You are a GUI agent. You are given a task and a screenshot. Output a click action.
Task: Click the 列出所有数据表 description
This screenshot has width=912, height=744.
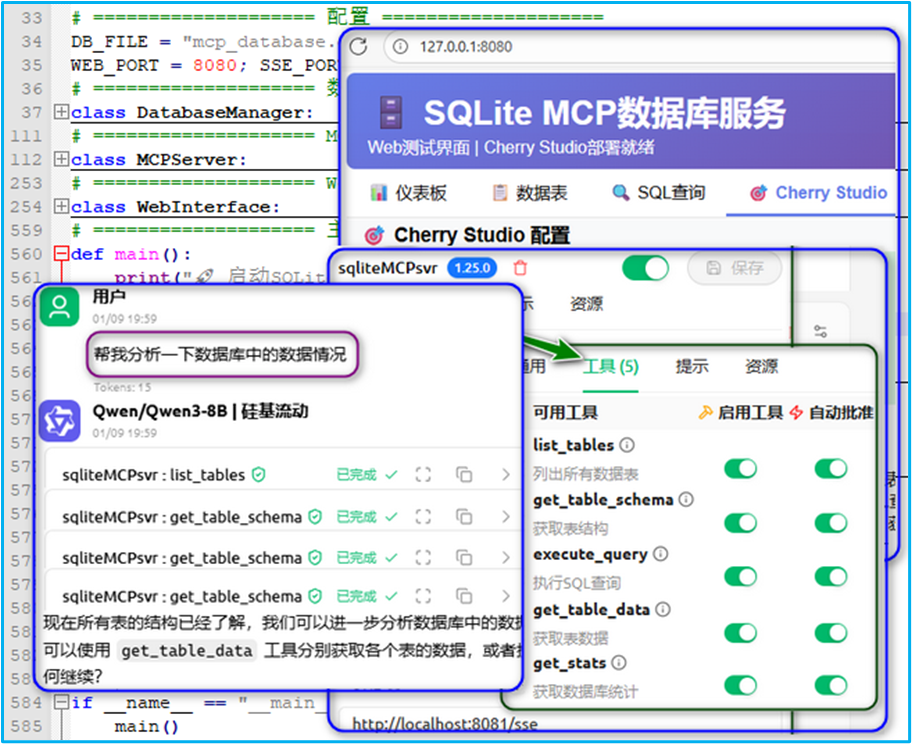pos(586,474)
